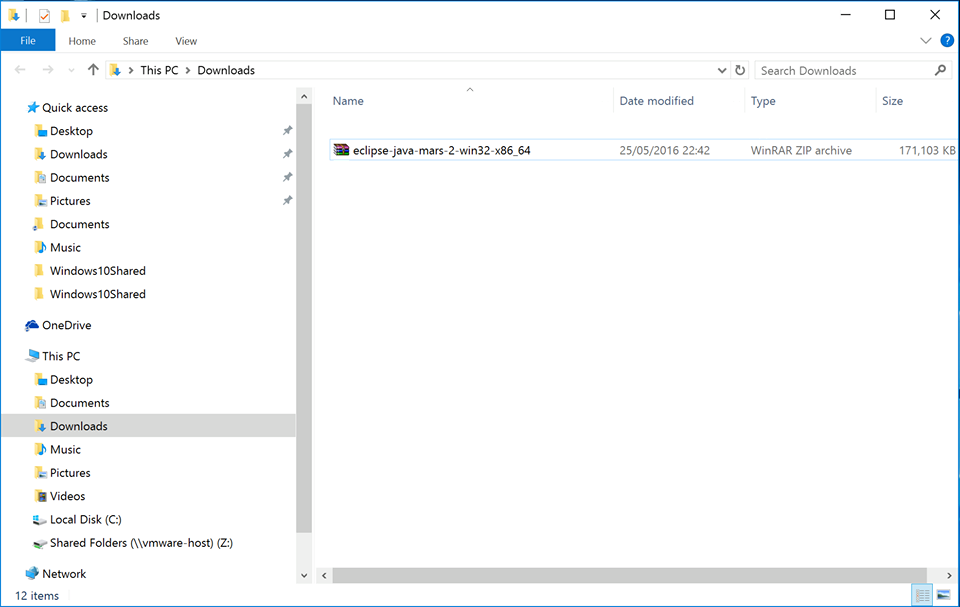Switch to the View ribbon tab
This screenshot has width=960, height=607.
(185, 40)
